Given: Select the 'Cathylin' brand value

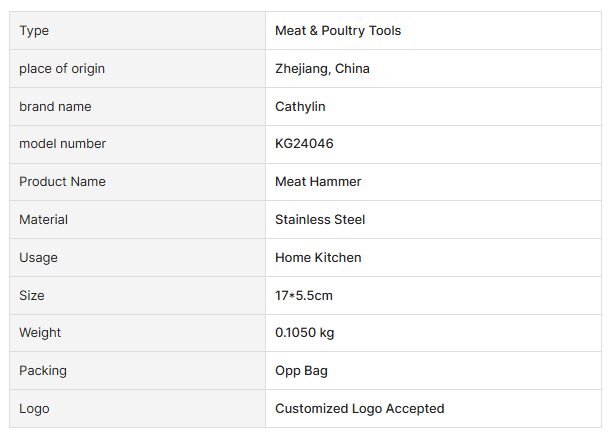Looking at the screenshot, I should pos(300,106).
